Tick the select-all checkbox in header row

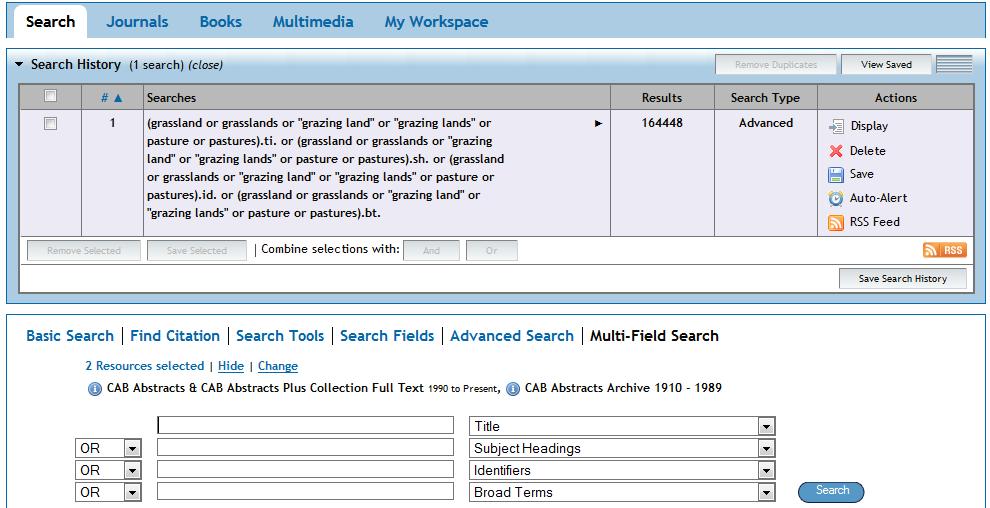(x=51, y=96)
